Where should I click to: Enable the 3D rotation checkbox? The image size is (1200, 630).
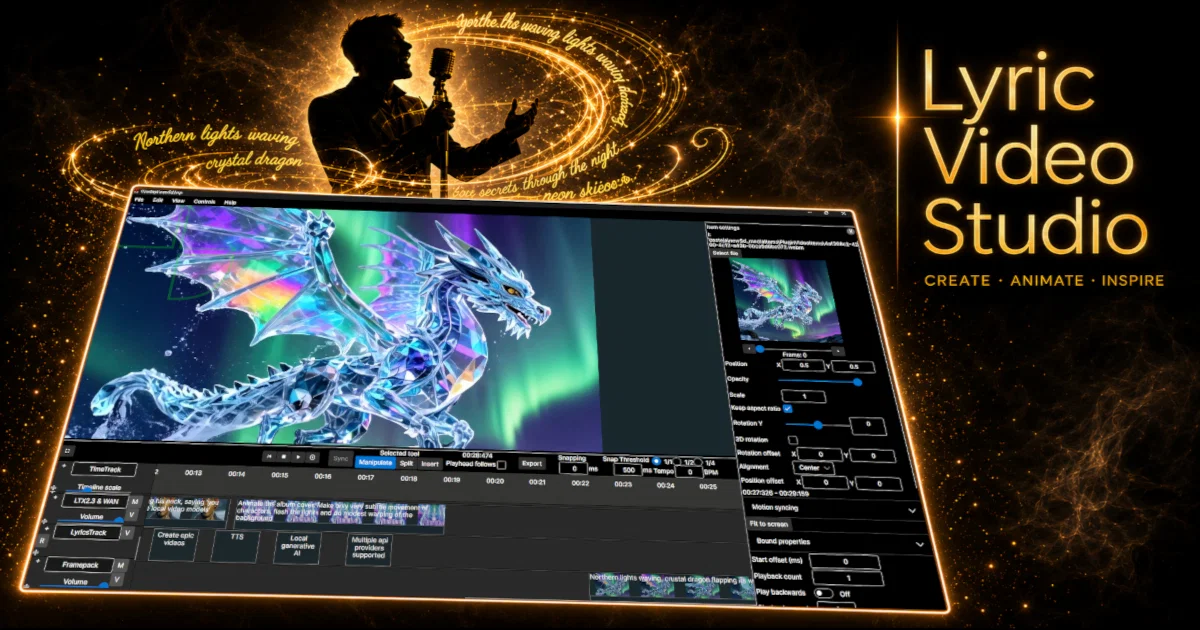point(793,440)
